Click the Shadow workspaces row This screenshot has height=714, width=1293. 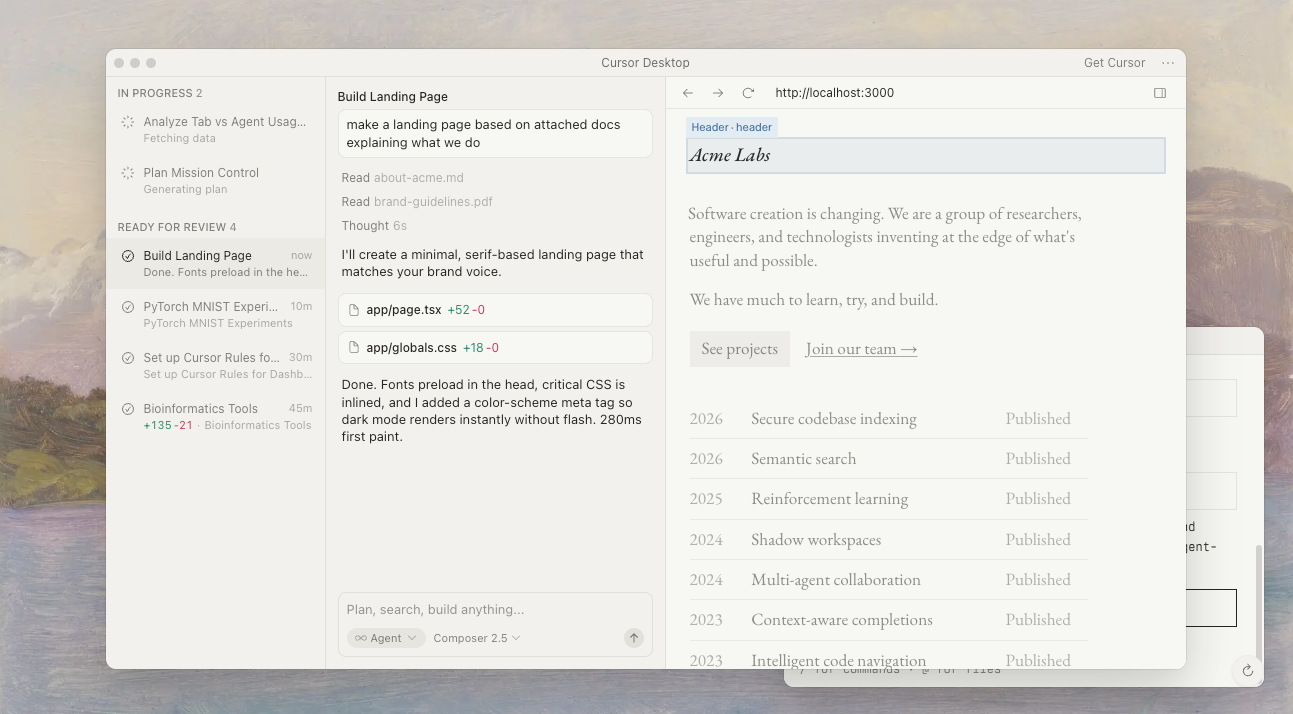pos(888,540)
